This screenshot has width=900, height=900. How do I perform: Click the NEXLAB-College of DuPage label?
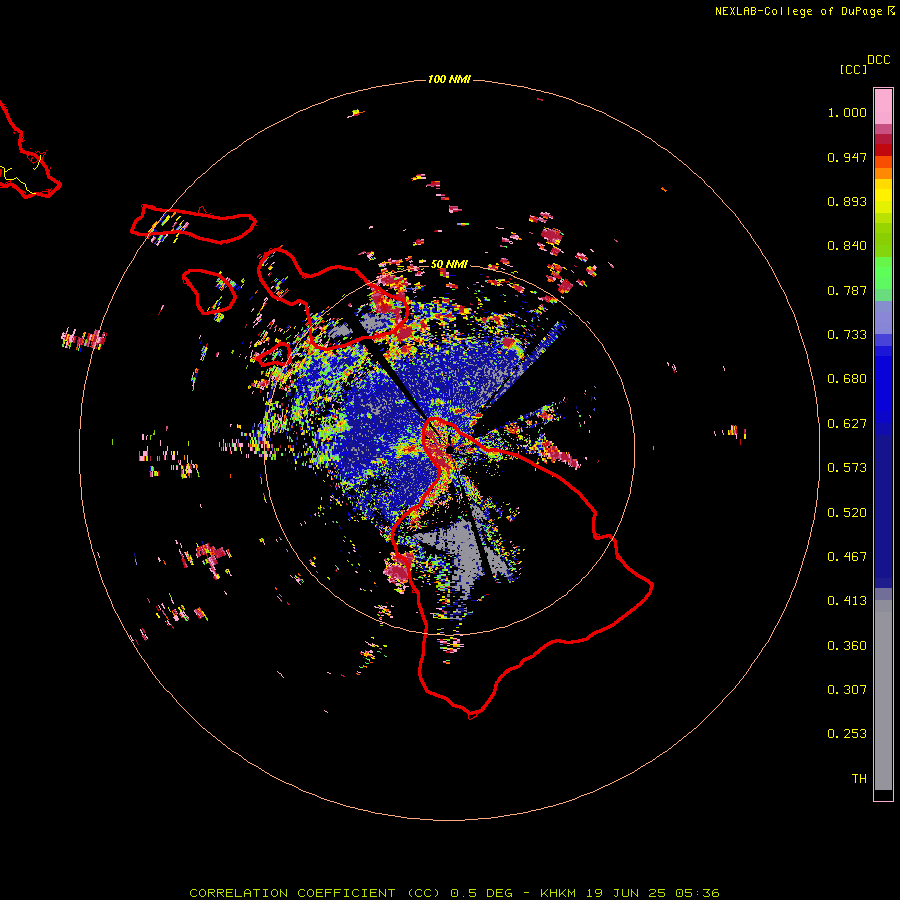(798, 11)
